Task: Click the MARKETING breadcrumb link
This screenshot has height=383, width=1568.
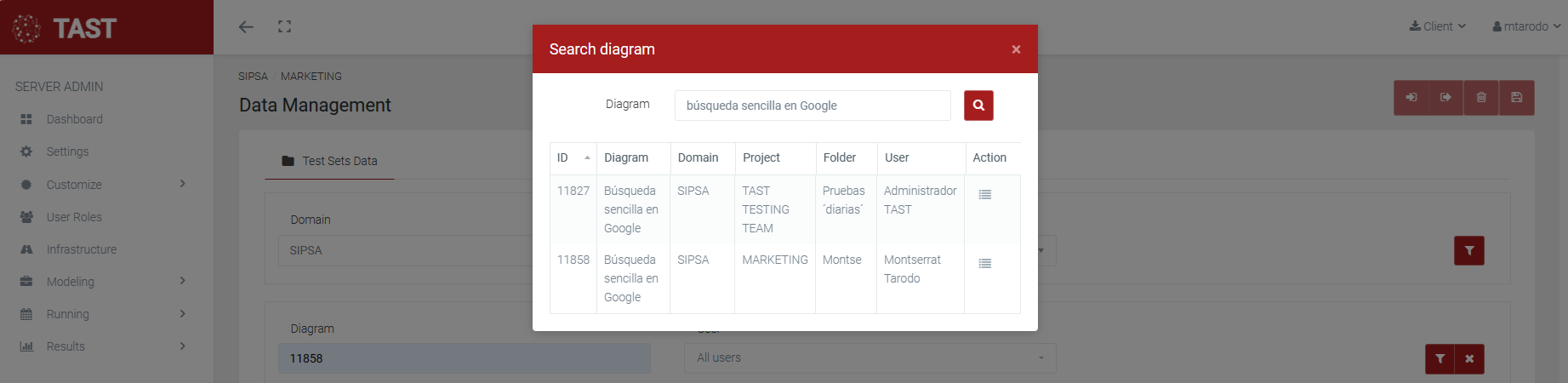Action: [x=311, y=77]
